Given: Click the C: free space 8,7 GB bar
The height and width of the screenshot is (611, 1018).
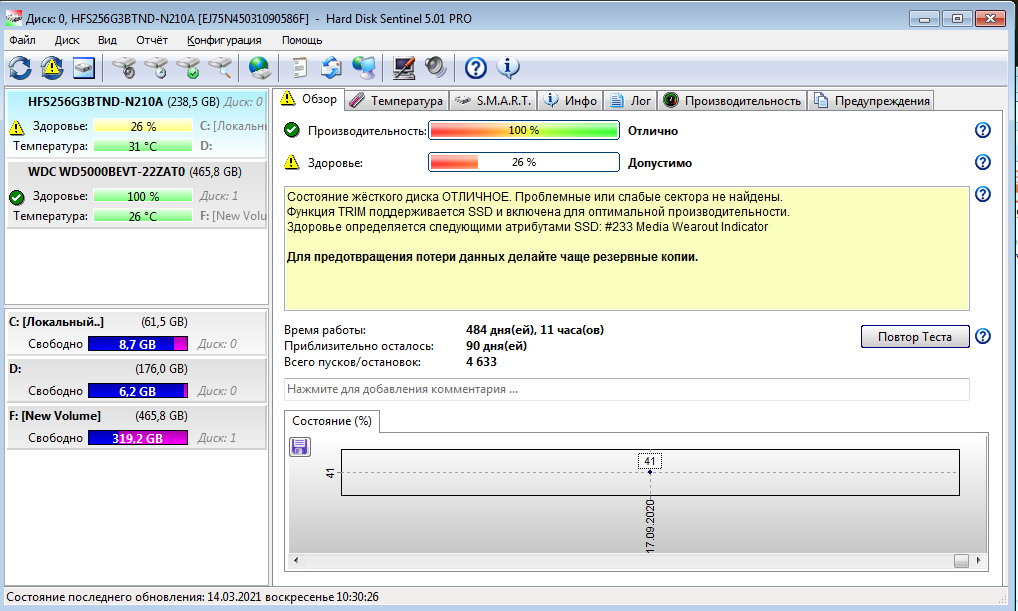Looking at the screenshot, I should 138,344.
